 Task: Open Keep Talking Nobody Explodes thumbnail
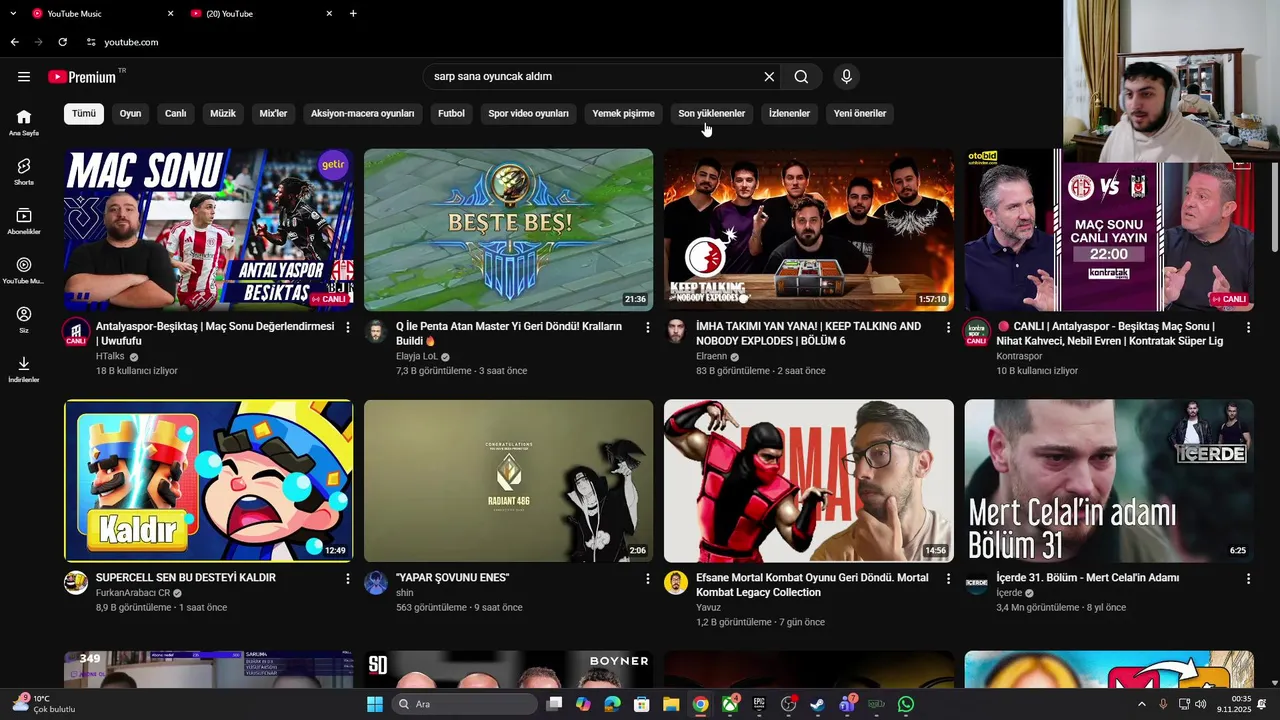808,230
